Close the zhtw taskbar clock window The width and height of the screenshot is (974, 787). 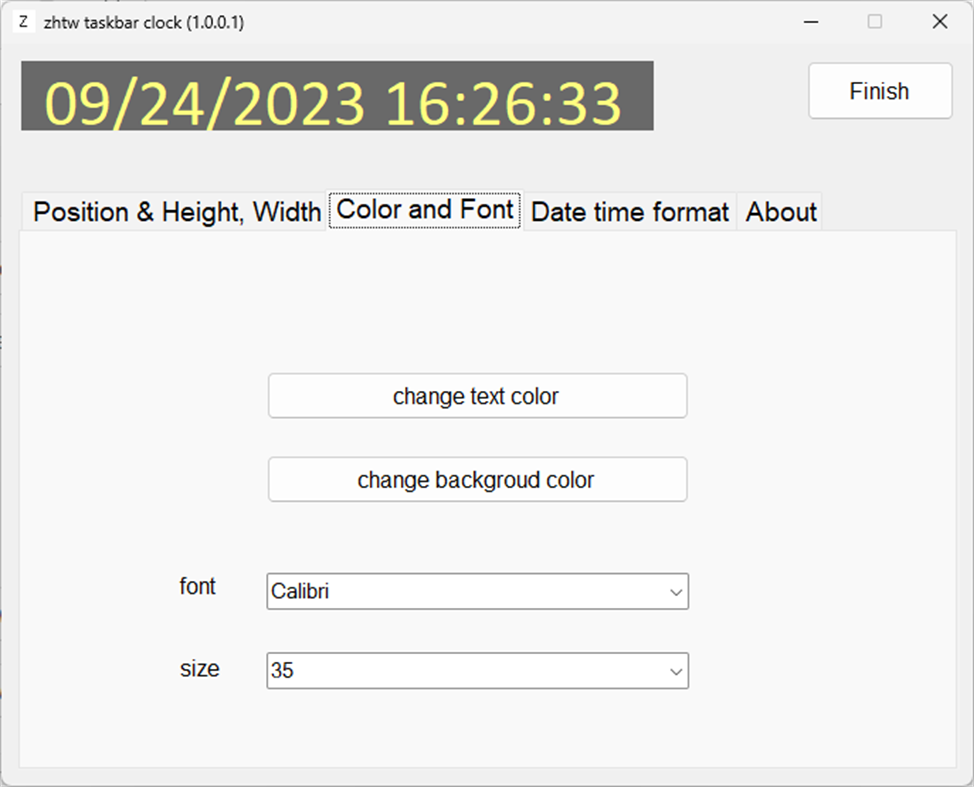click(939, 22)
